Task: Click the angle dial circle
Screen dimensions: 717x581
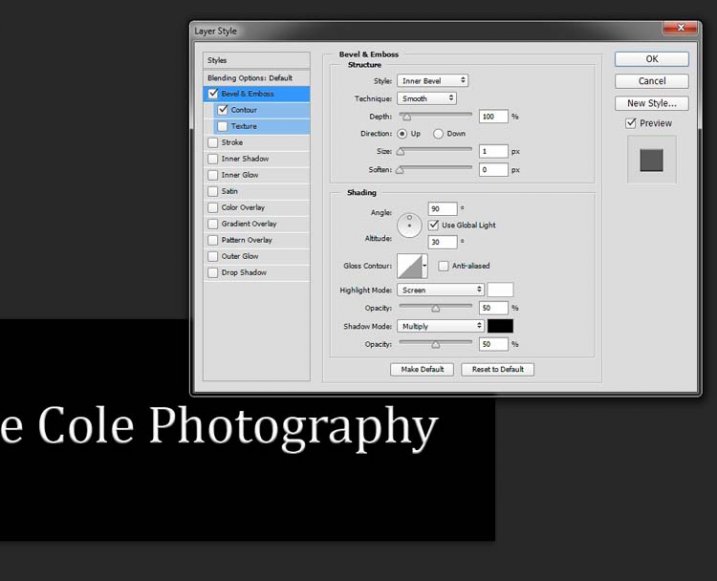Action: pos(410,225)
